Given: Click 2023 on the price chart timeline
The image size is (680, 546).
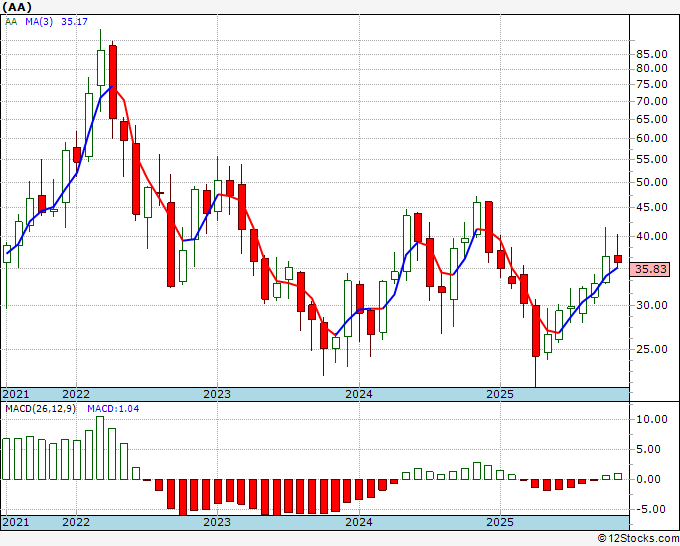Looking at the screenshot, I should tap(217, 394).
